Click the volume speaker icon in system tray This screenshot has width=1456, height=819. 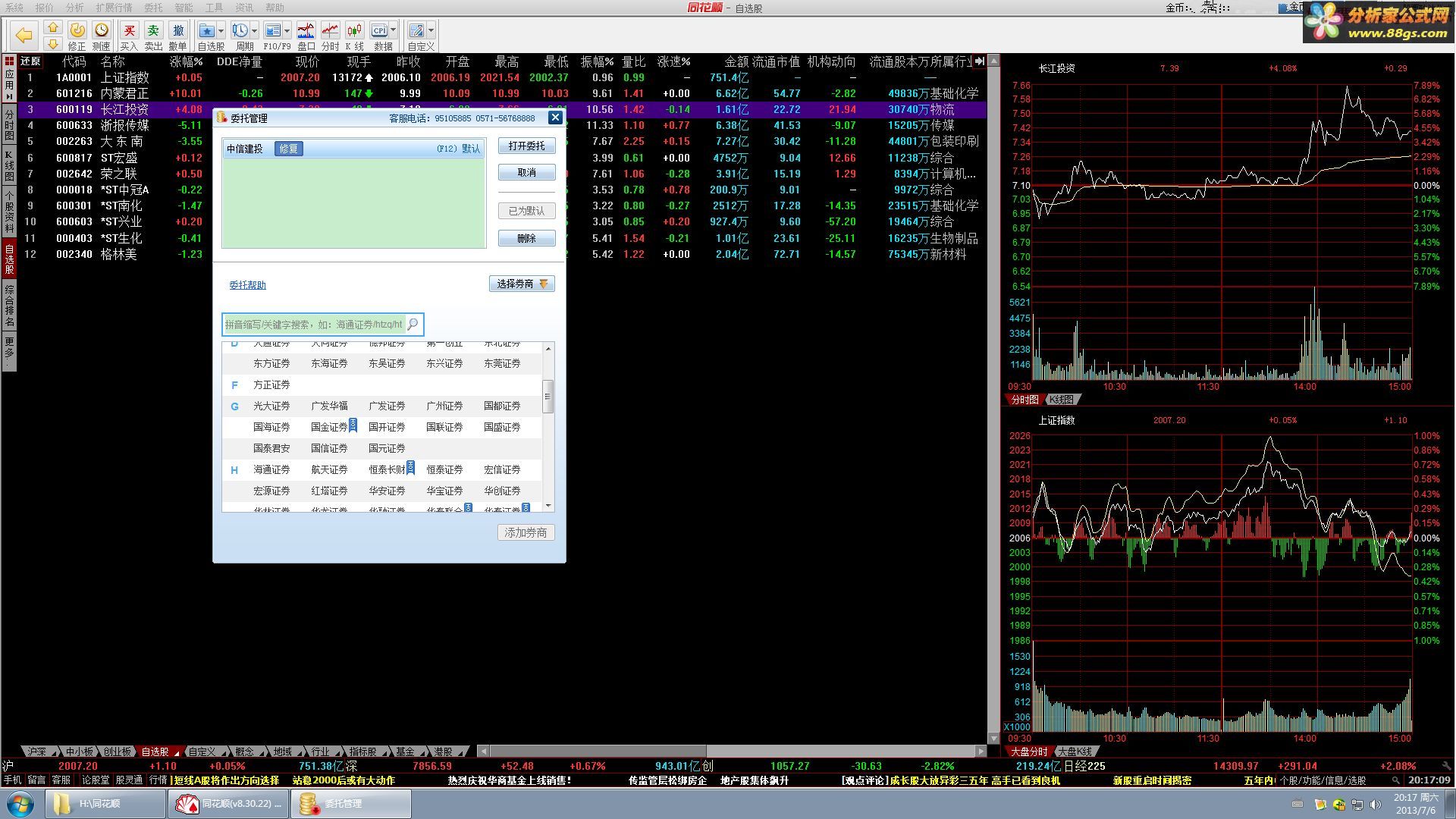click(1376, 805)
